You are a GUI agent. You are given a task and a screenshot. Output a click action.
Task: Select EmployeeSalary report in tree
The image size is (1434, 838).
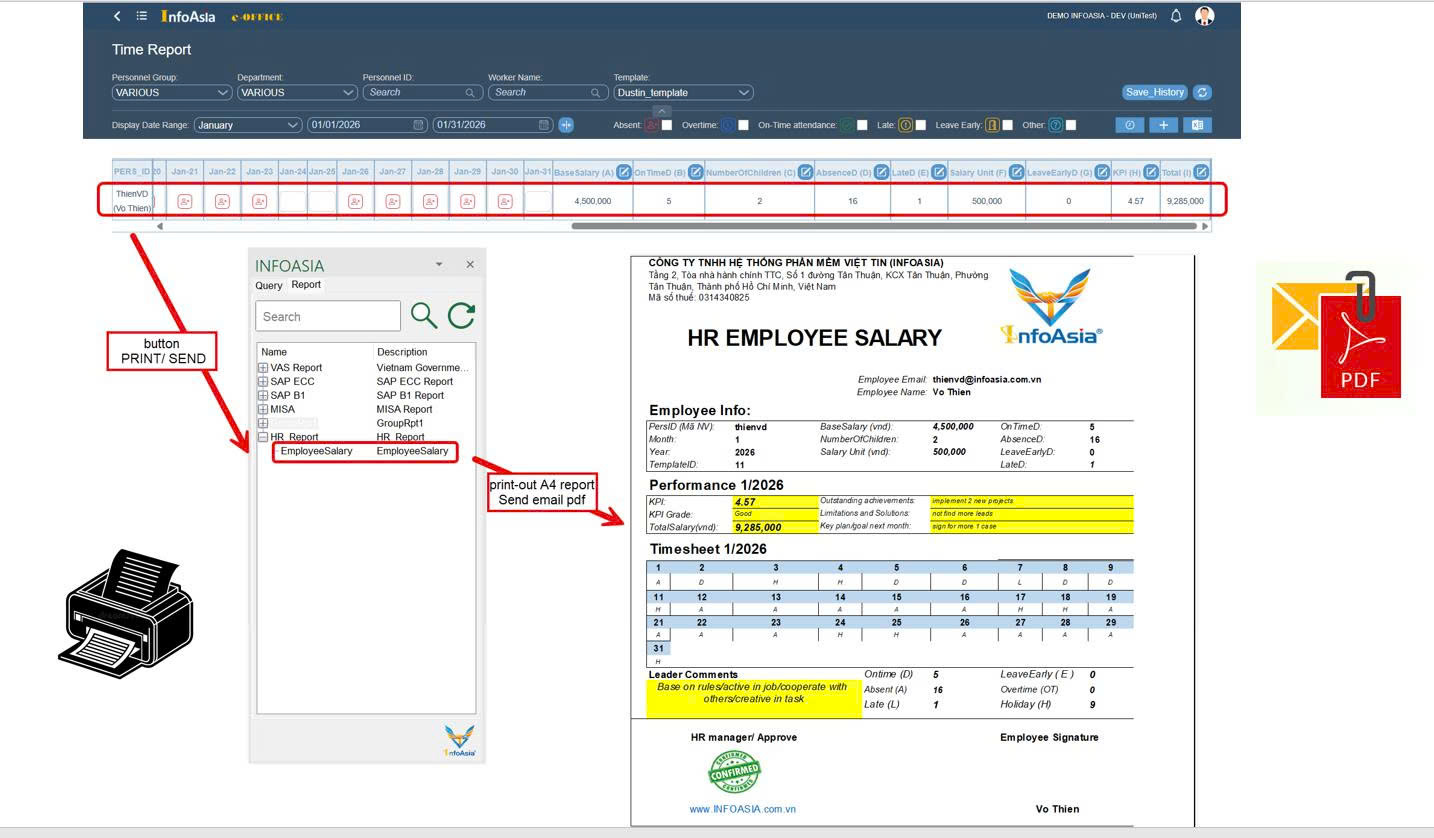click(316, 451)
